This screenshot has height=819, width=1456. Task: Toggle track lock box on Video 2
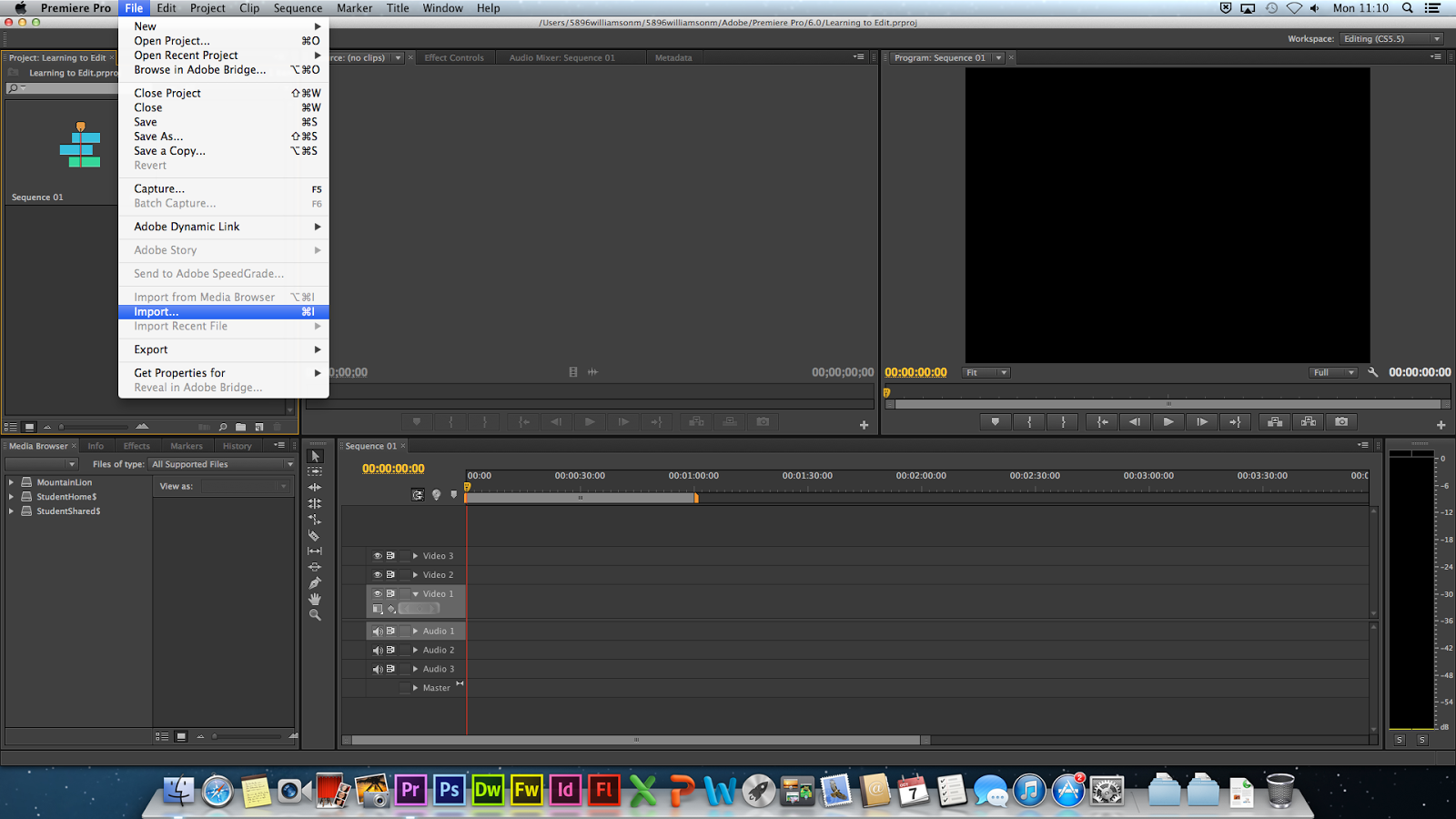click(x=405, y=575)
